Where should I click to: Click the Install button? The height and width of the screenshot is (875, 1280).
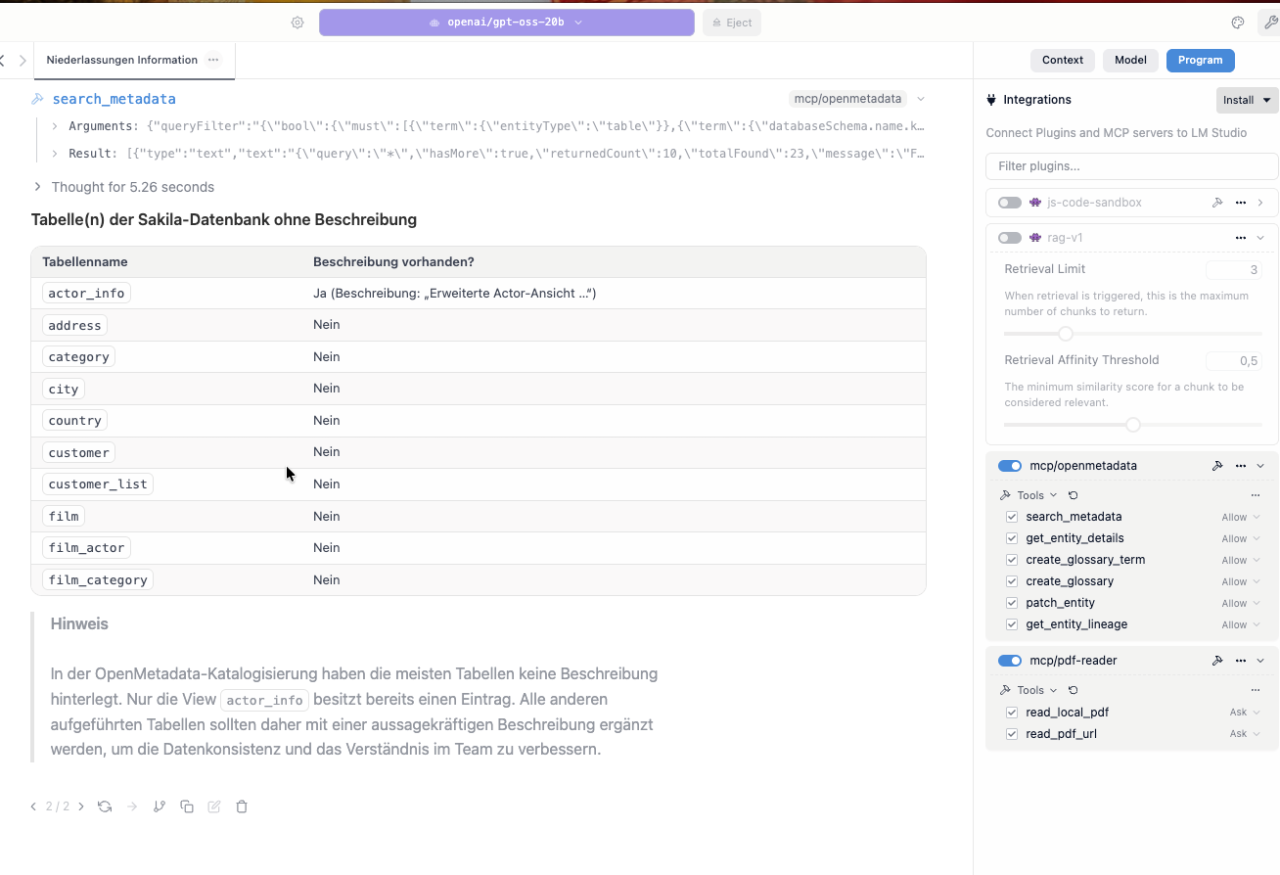pos(1245,99)
